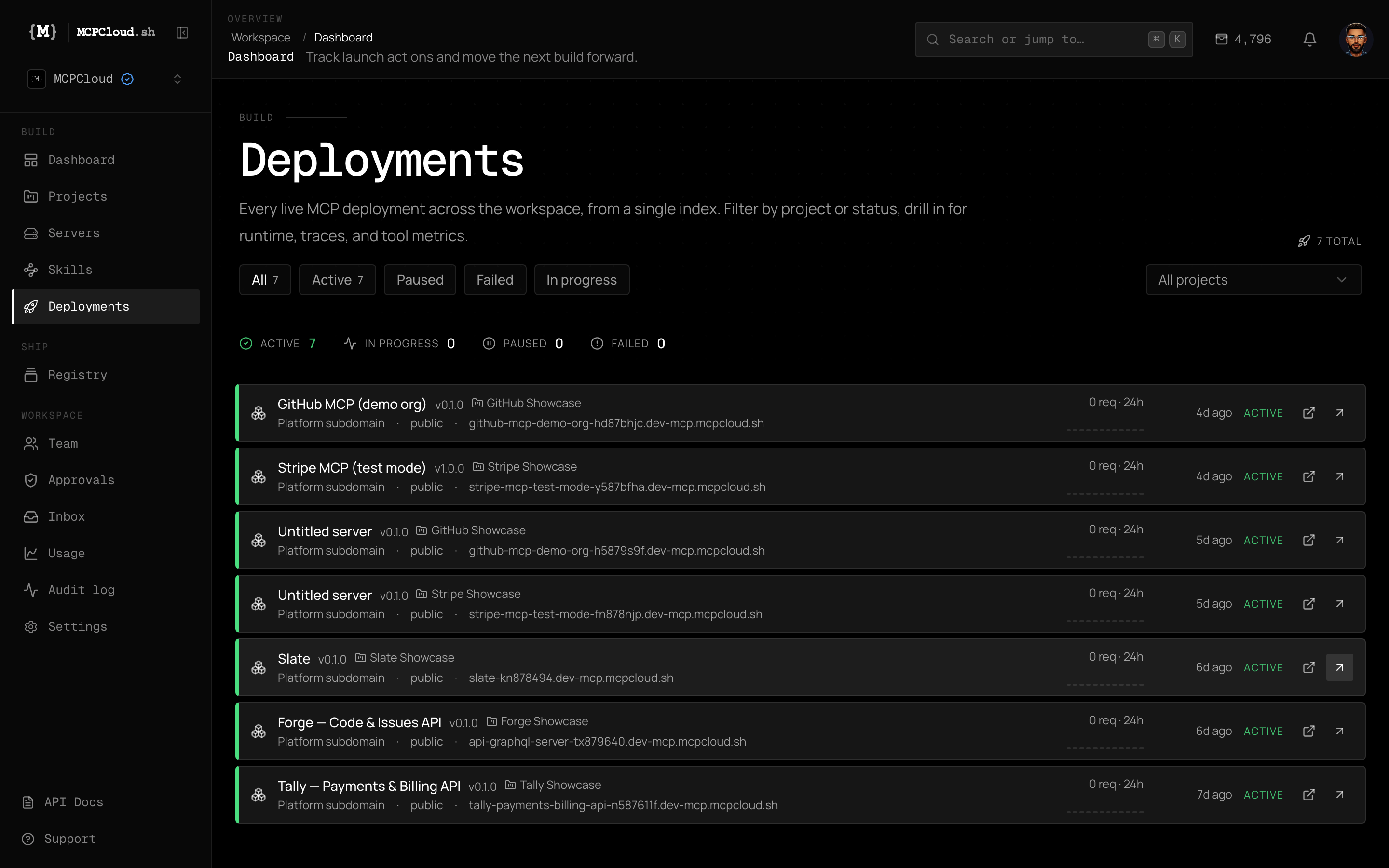Filter by Active deployments
Viewport: 1389px width, 868px height.
pos(338,280)
